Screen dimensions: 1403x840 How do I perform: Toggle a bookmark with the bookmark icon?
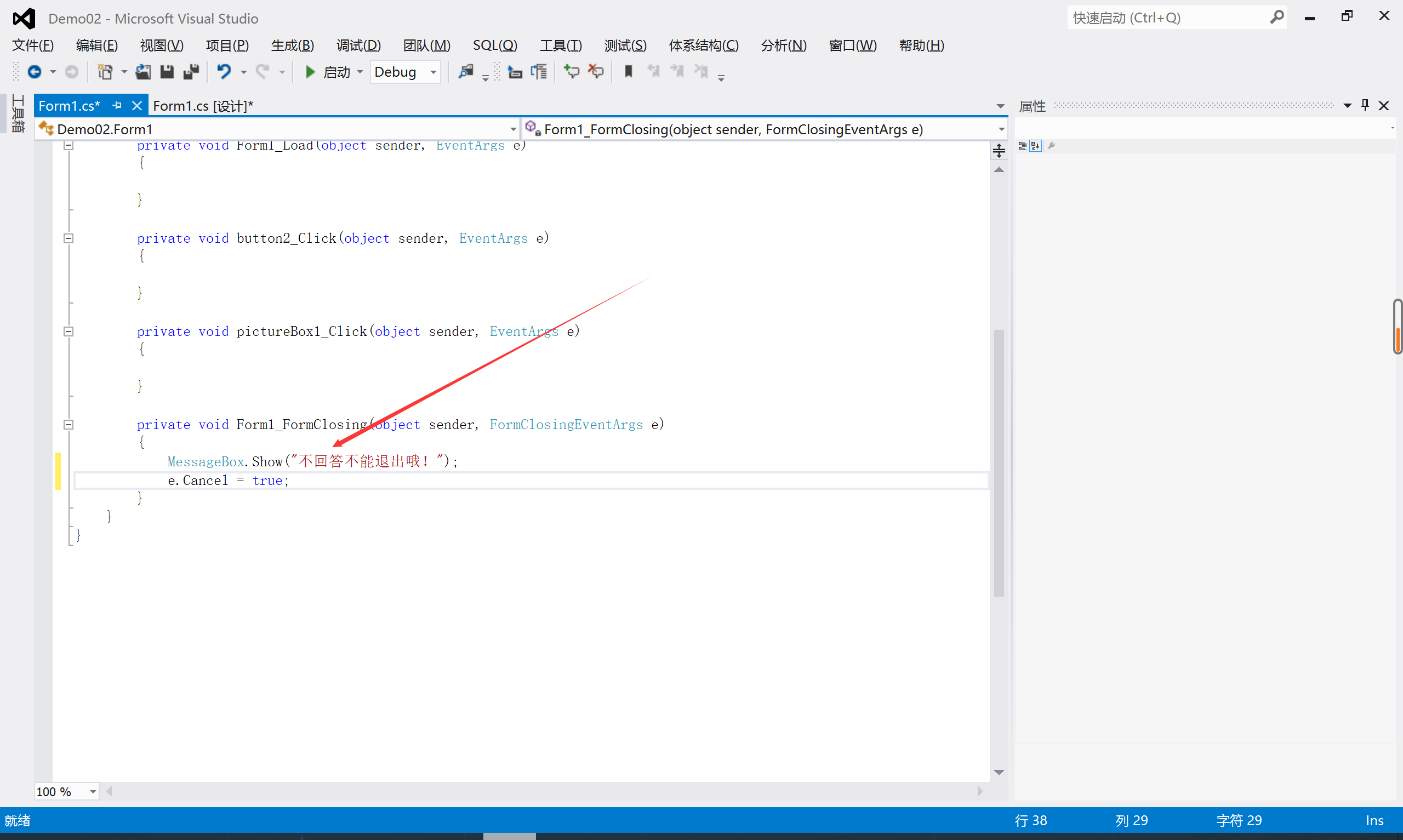(628, 72)
